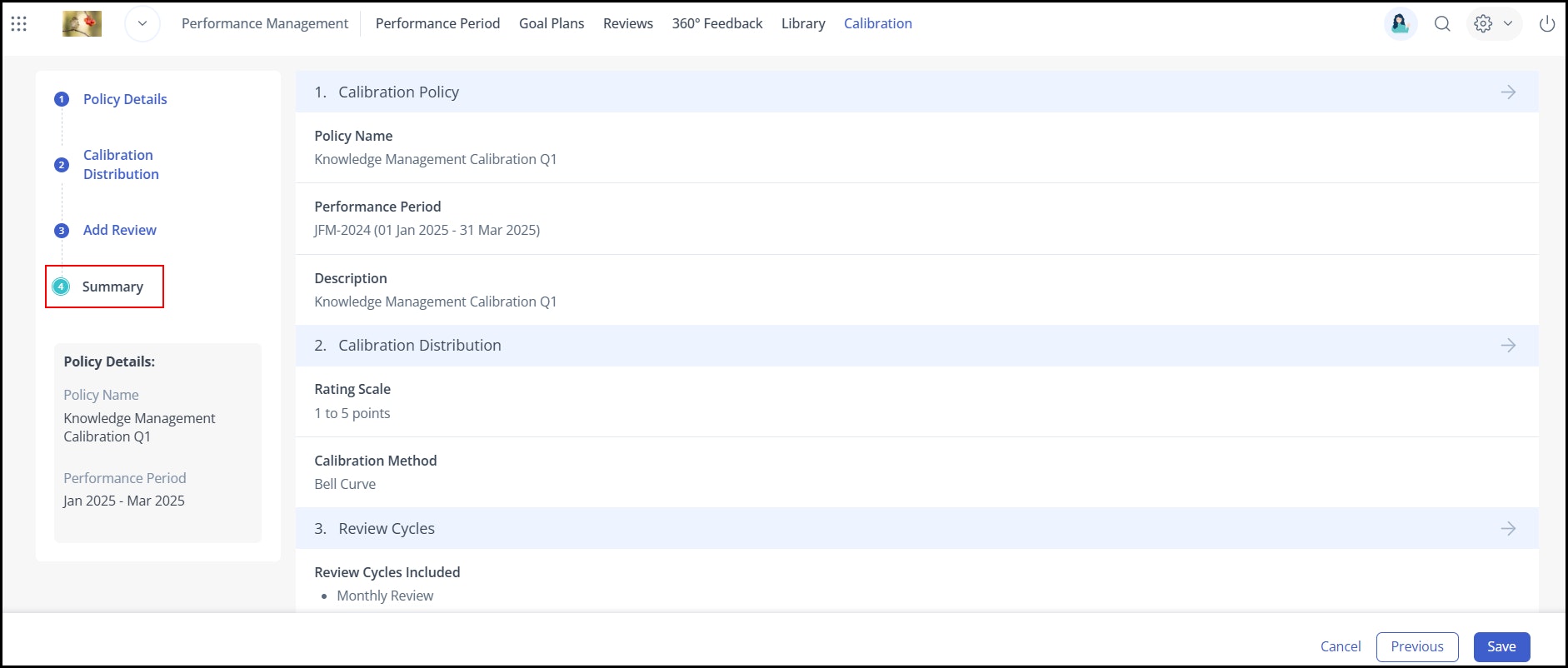The width and height of the screenshot is (1568, 668).
Task: Switch to Goal Plans tab
Action: click(552, 24)
